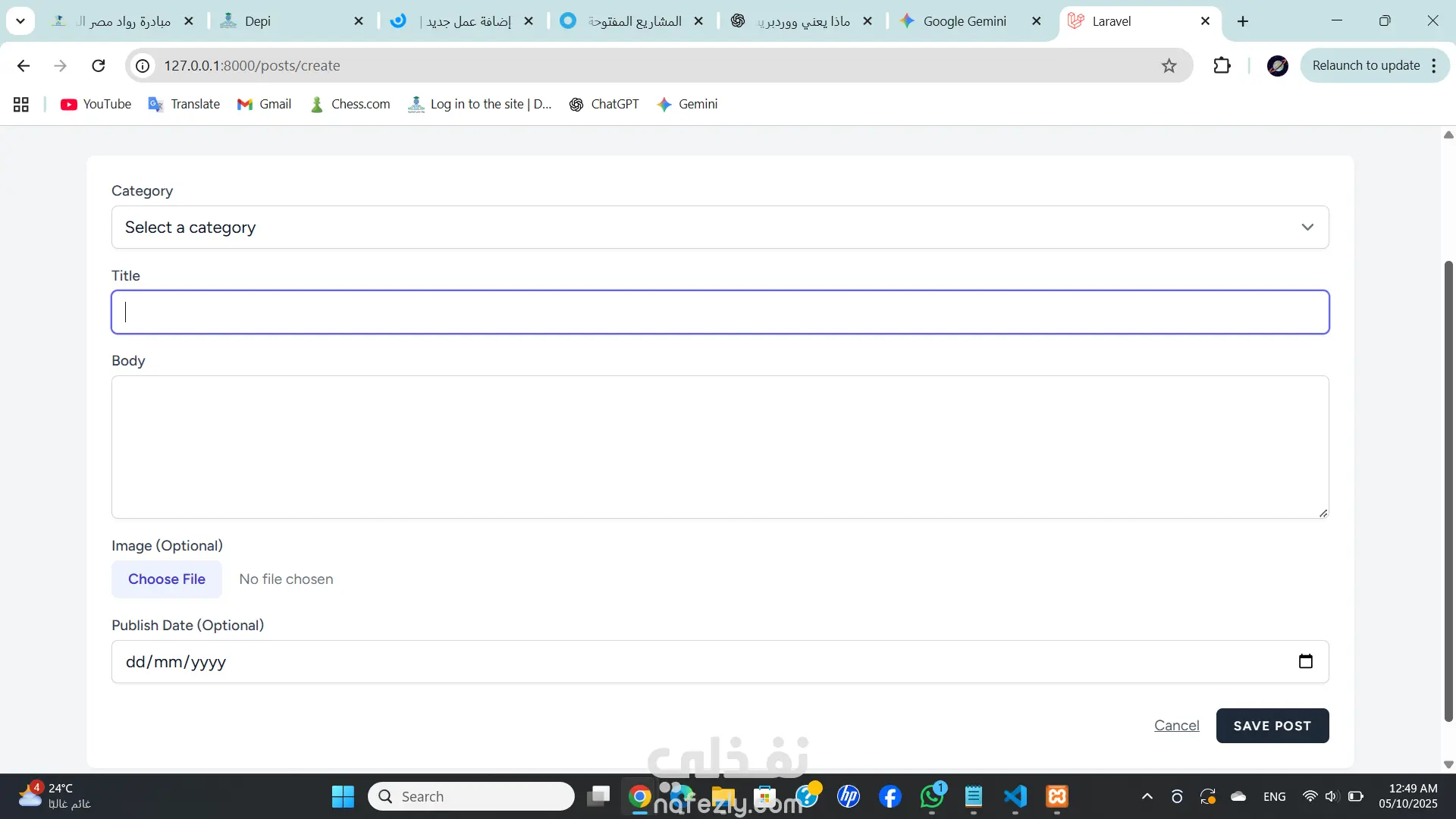Open the tab search dropdown arrow
The height and width of the screenshot is (819, 1456).
tap(20, 21)
